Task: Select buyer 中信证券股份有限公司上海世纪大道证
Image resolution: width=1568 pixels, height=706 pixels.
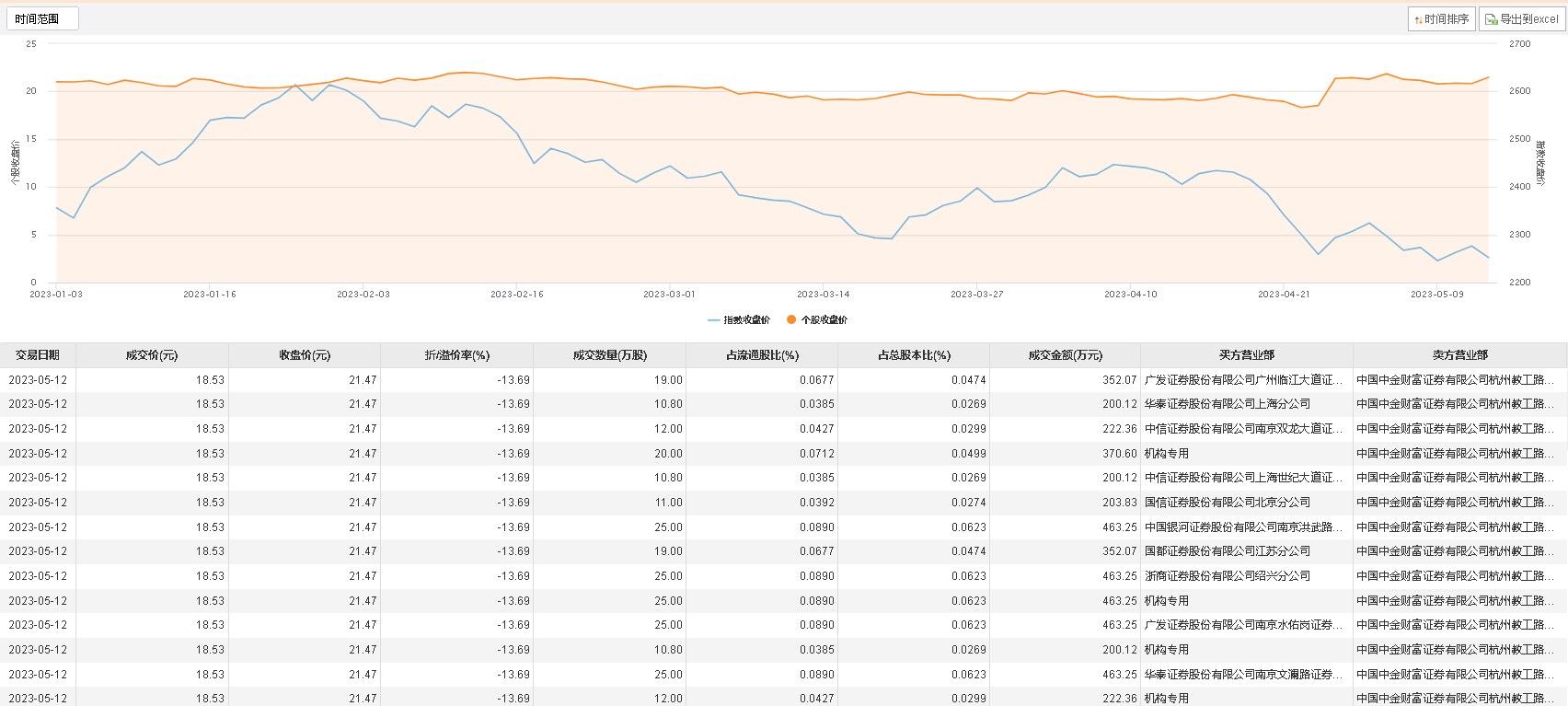Action: (1243, 478)
